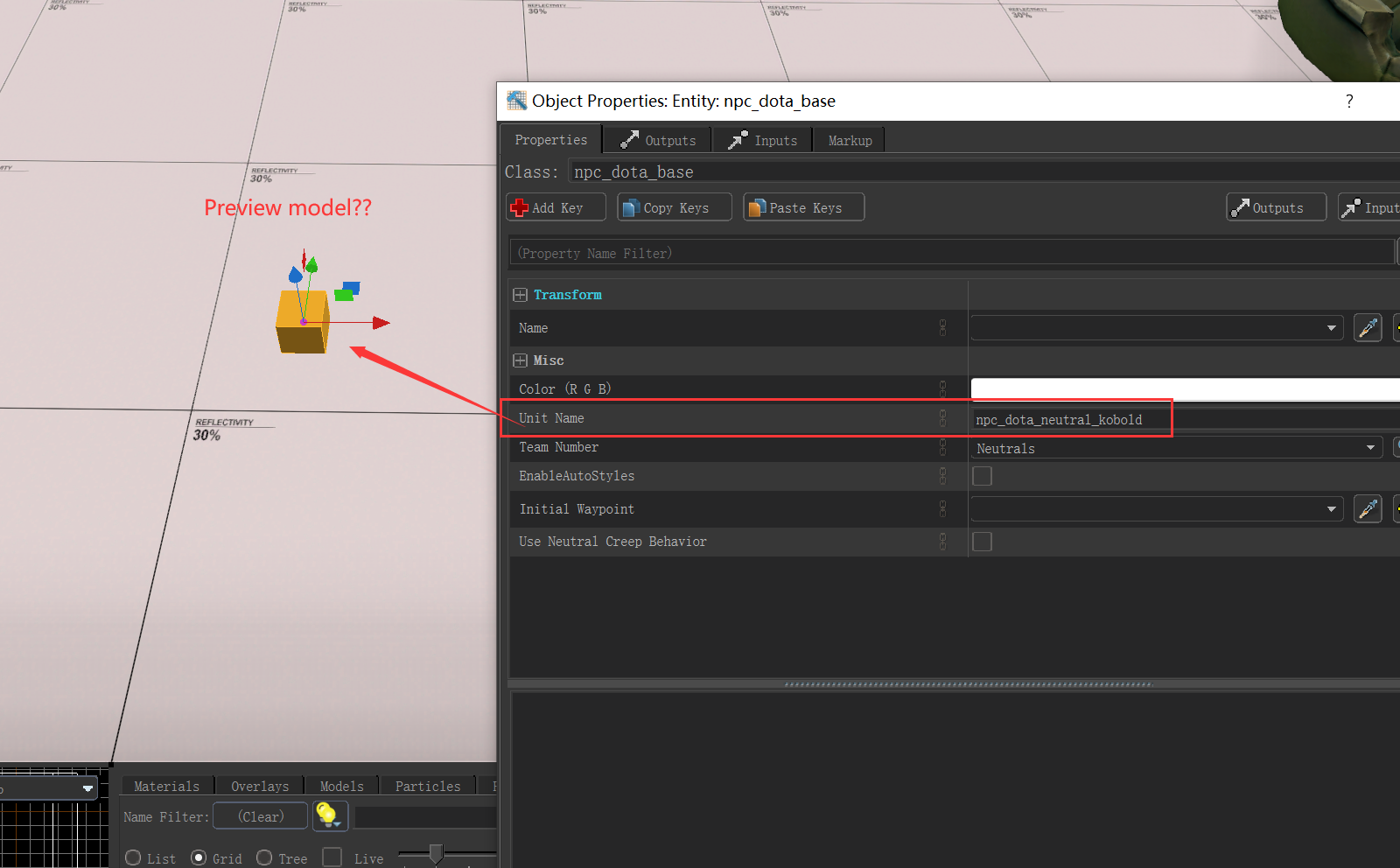
Task: Switch to the Models tab in asset browser
Action: (x=340, y=785)
